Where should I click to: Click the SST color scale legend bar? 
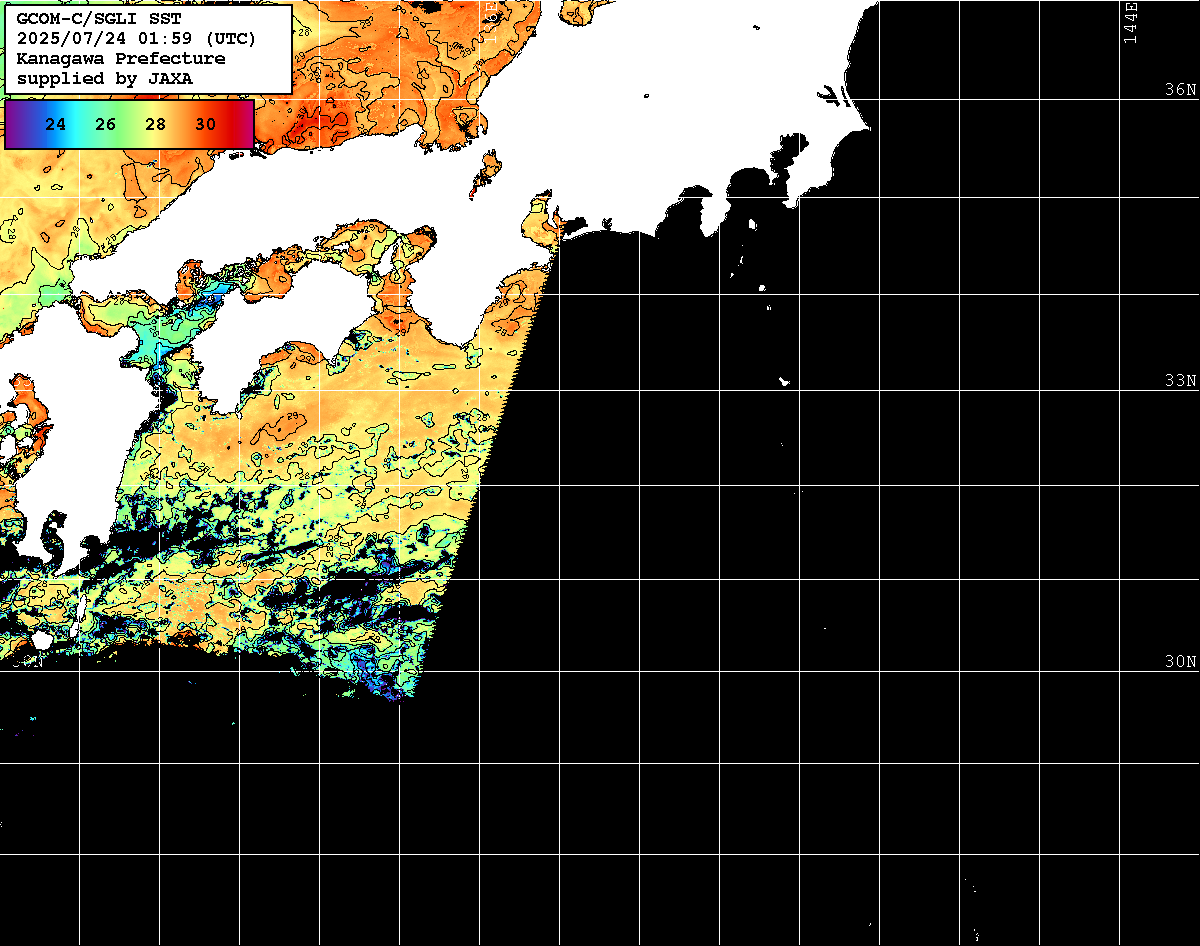[x=129, y=124]
